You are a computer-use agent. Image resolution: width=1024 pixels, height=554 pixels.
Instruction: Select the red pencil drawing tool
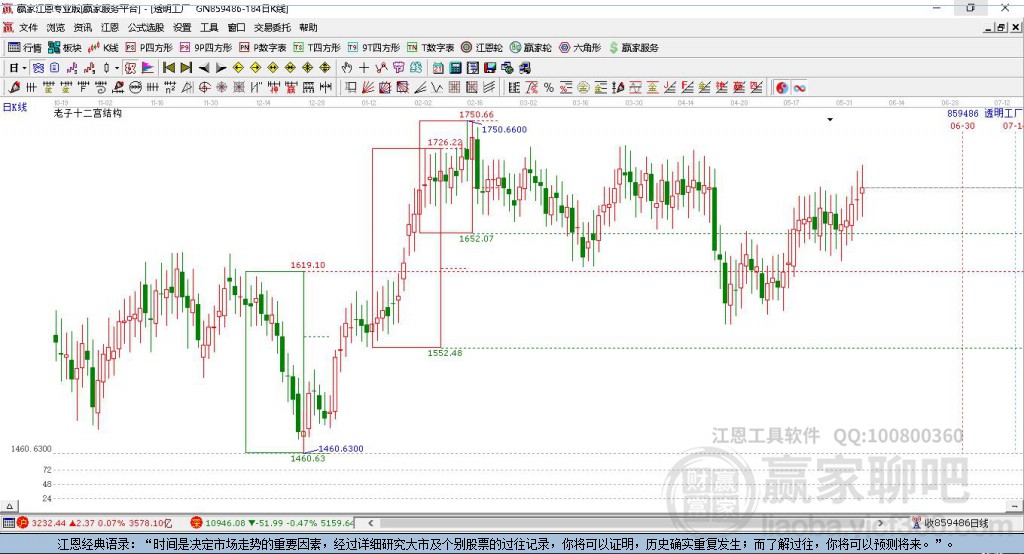click(14, 88)
